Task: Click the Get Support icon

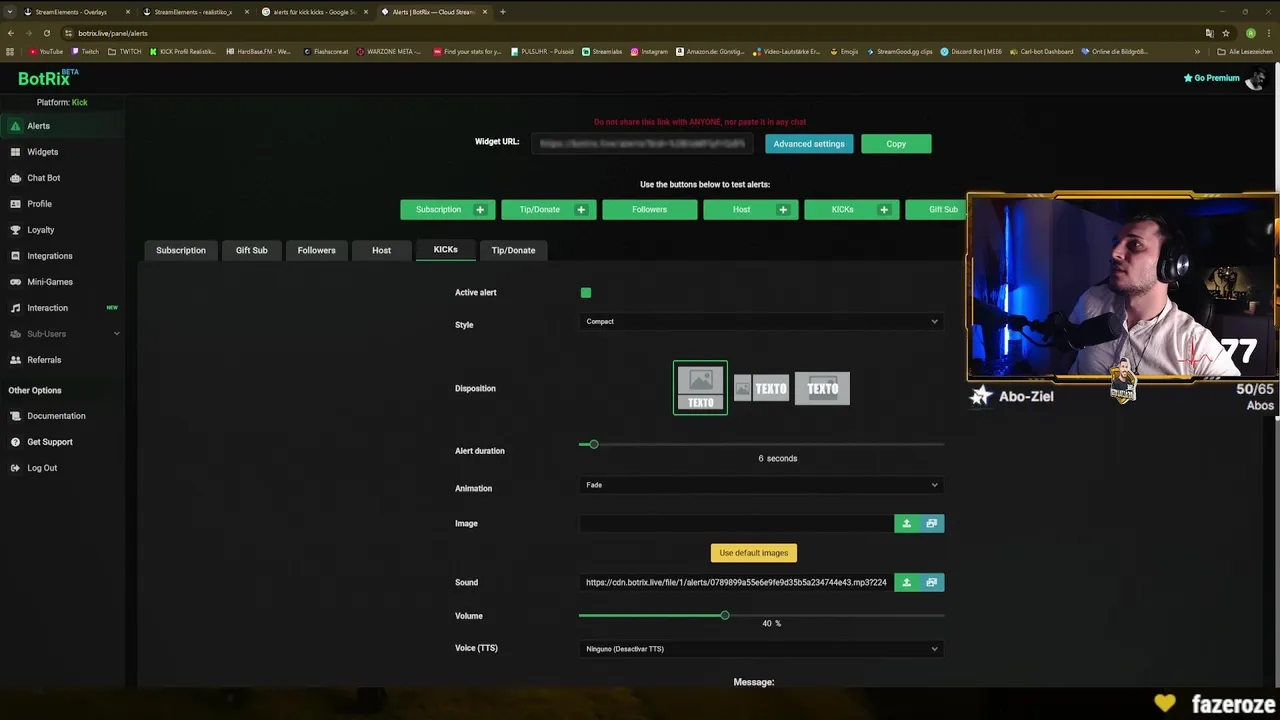Action: 15,442
